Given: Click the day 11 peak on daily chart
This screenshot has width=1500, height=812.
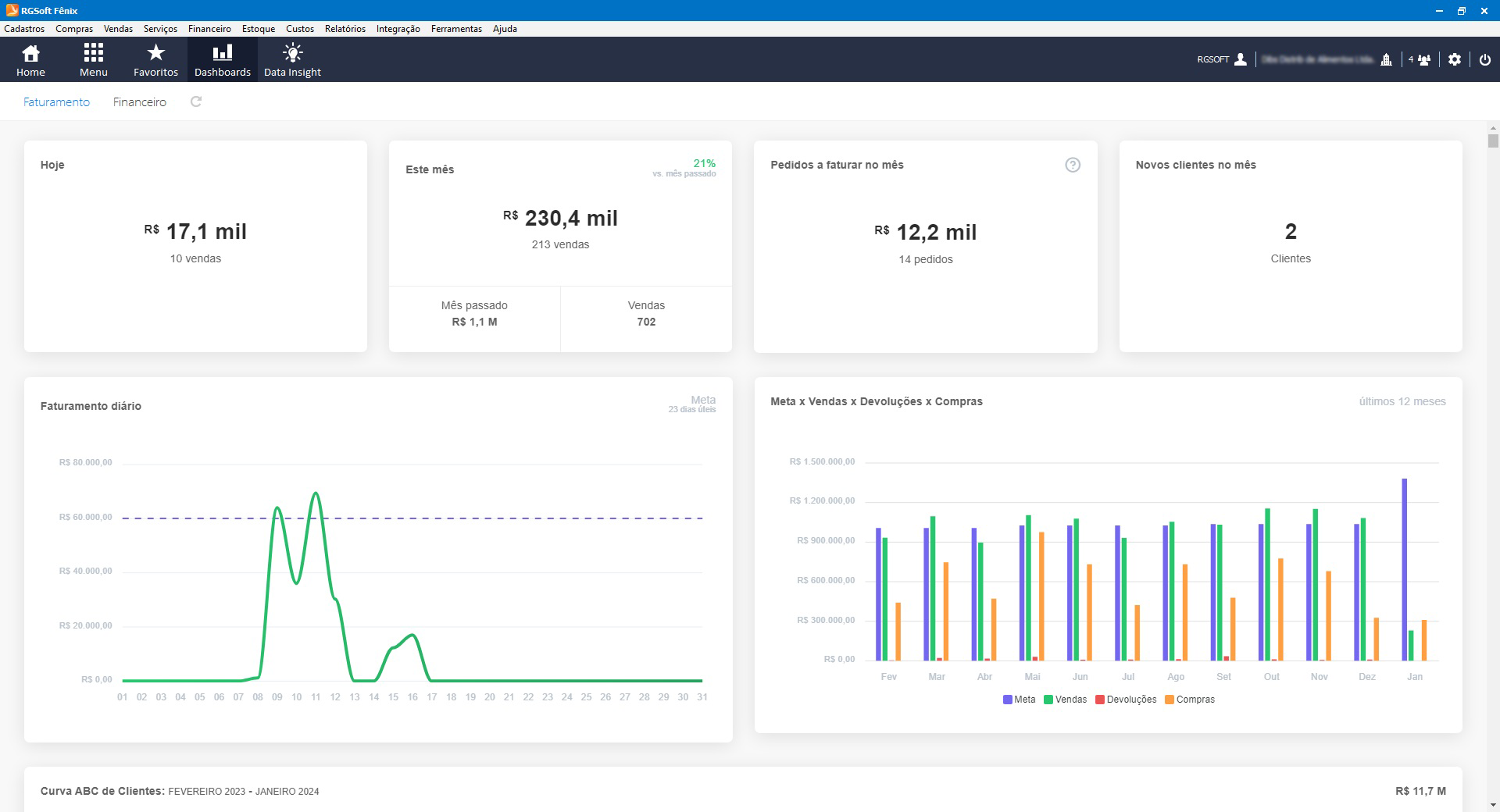Looking at the screenshot, I should point(316,493).
